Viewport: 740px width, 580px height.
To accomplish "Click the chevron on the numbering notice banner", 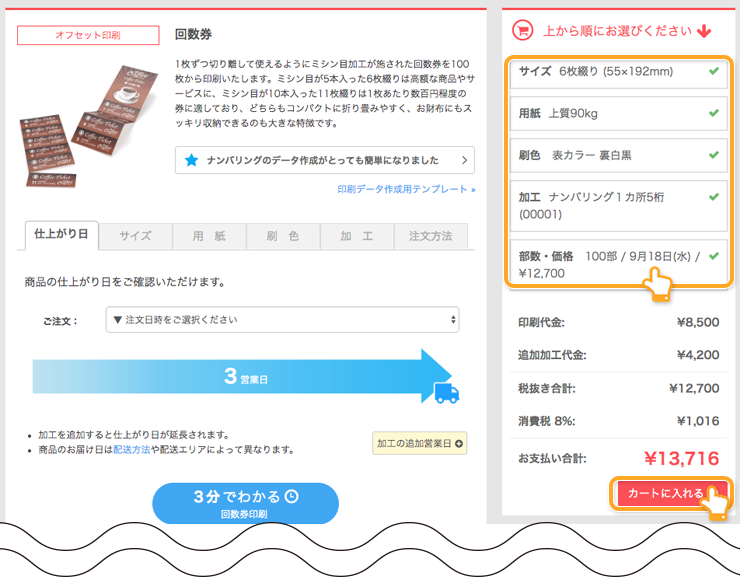I will 464,160.
